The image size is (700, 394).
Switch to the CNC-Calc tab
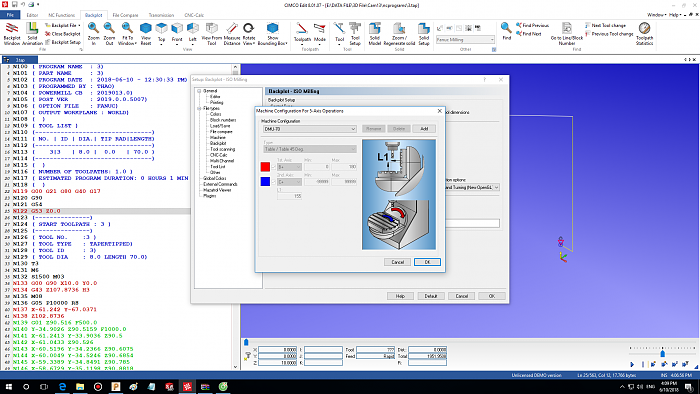point(194,15)
